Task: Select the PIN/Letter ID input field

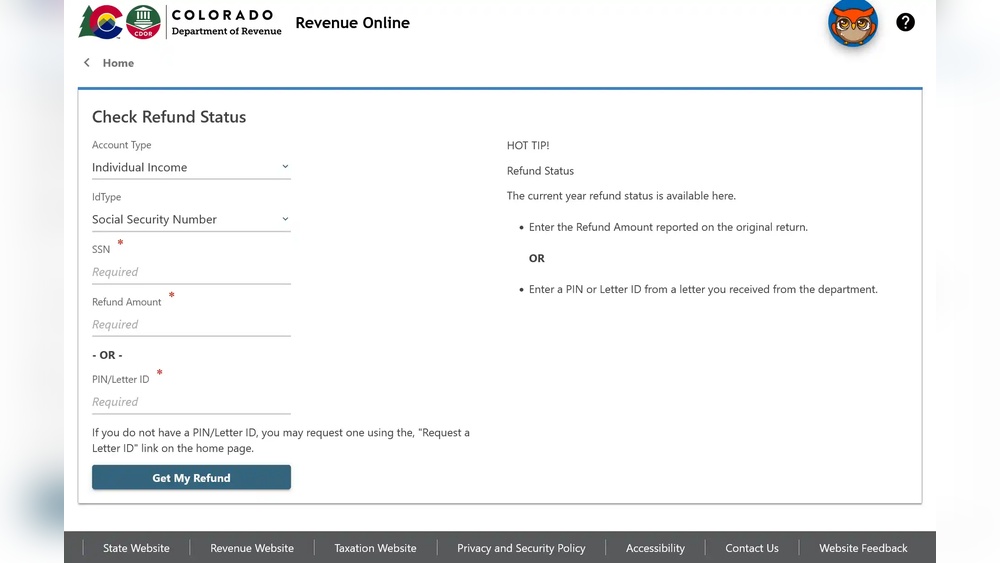Action: pos(191,402)
